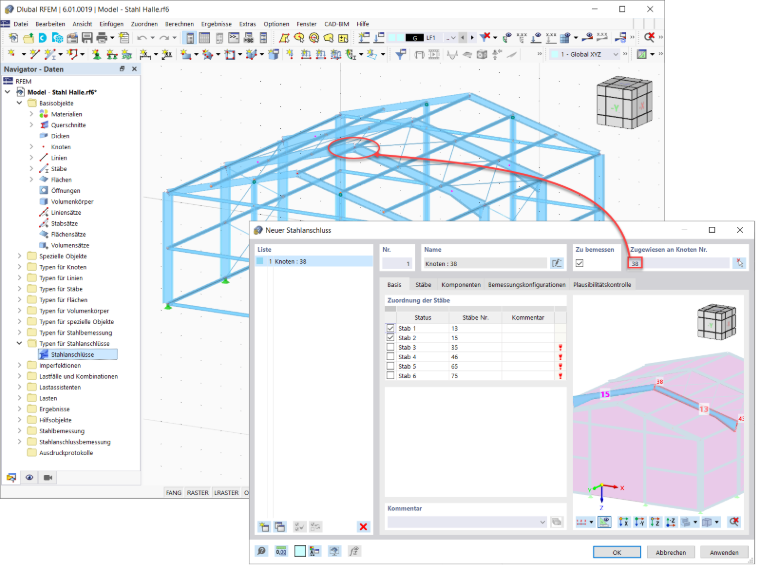Image resolution: width=760 pixels, height=570 pixels.
Task: Reset preview view with red X magnifier icon
Action: pos(734,522)
